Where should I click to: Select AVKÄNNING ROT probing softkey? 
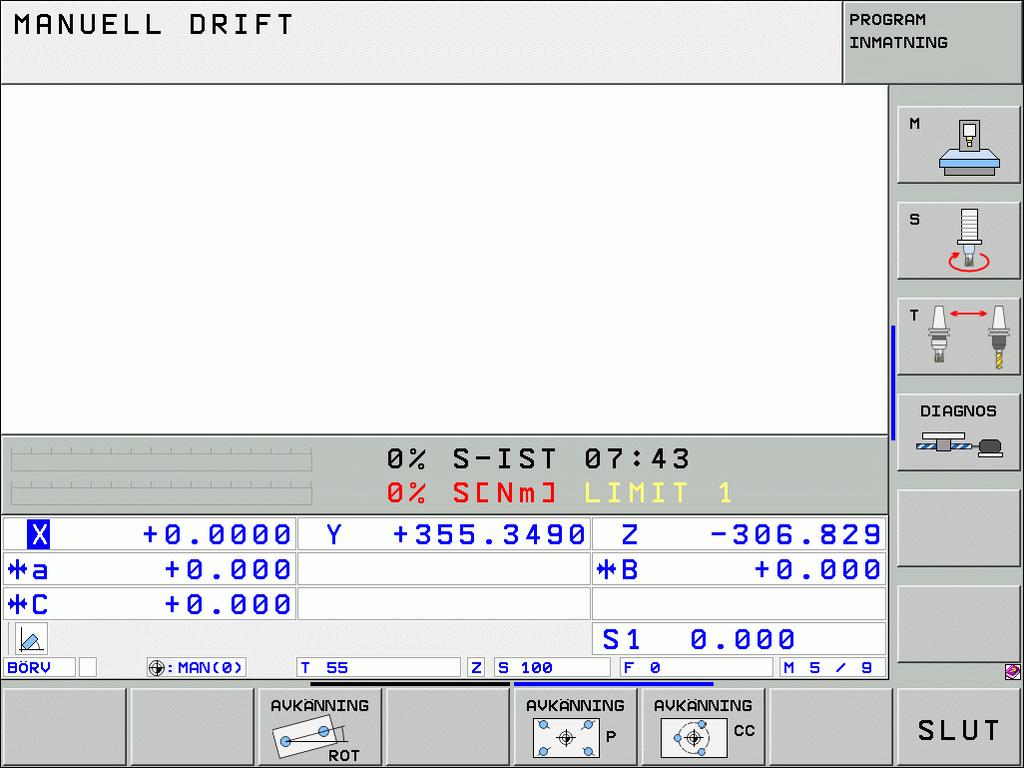tap(319, 728)
